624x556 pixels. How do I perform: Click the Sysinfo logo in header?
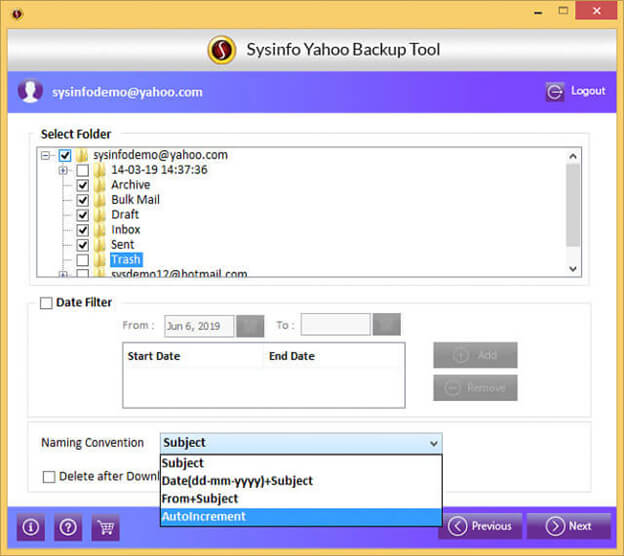click(x=222, y=50)
